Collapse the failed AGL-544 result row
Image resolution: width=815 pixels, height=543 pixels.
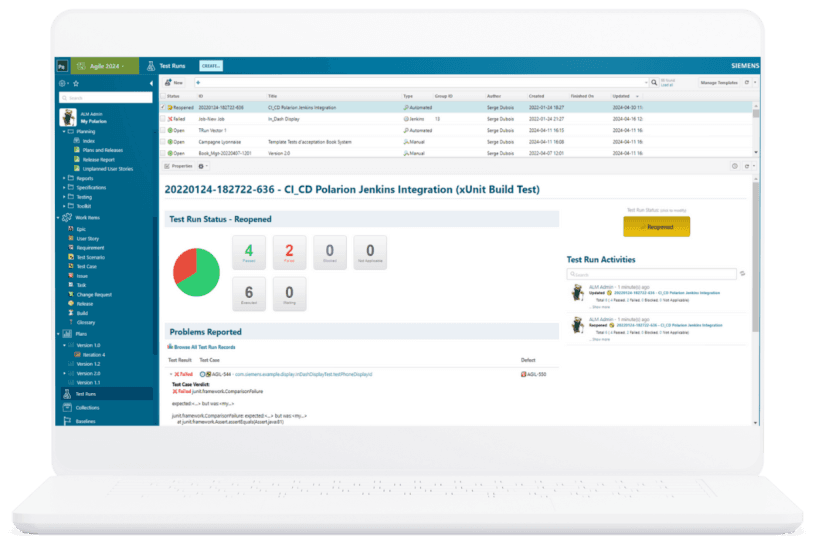[x=171, y=374]
